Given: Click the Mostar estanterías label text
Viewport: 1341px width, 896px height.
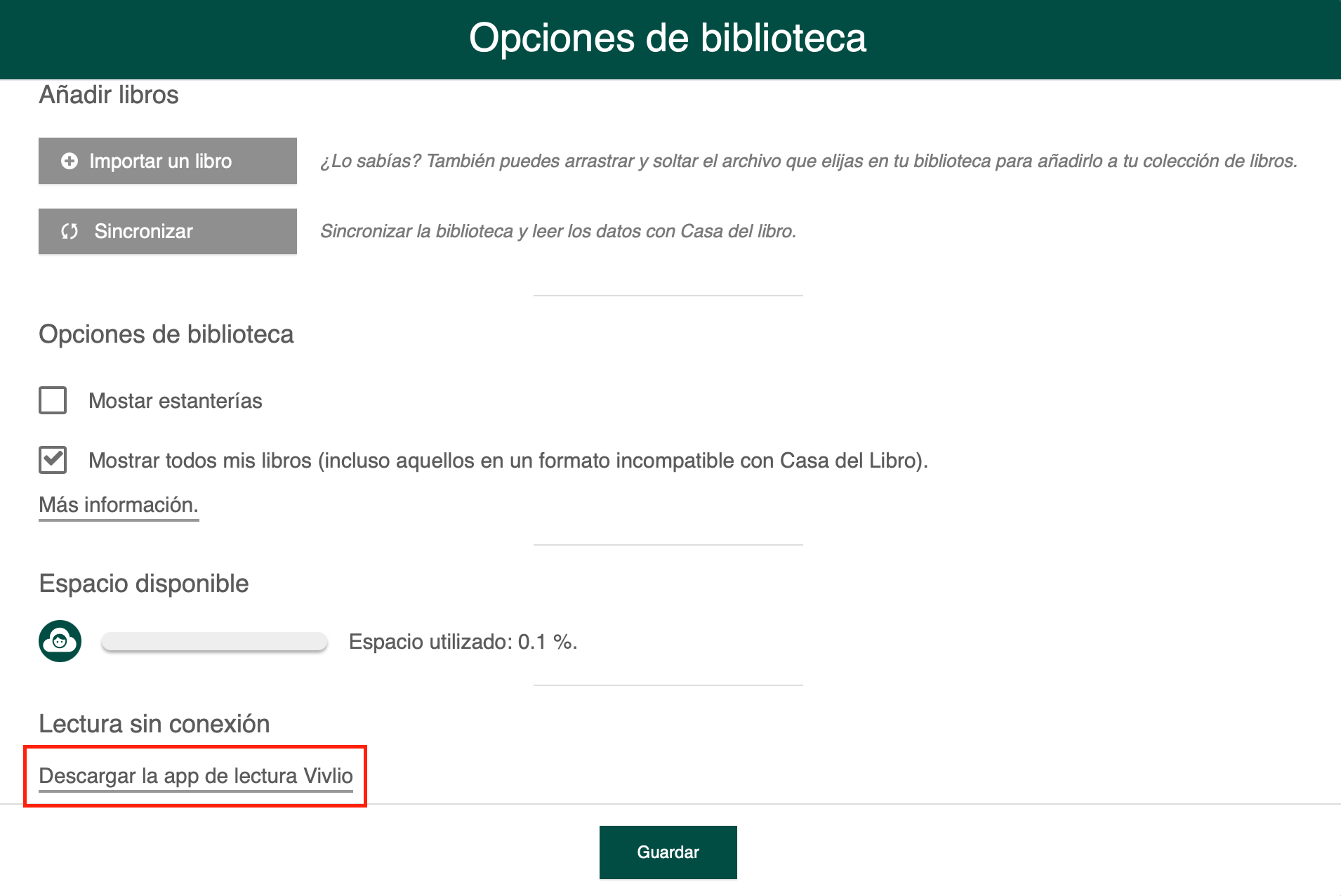Looking at the screenshot, I should tap(176, 400).
